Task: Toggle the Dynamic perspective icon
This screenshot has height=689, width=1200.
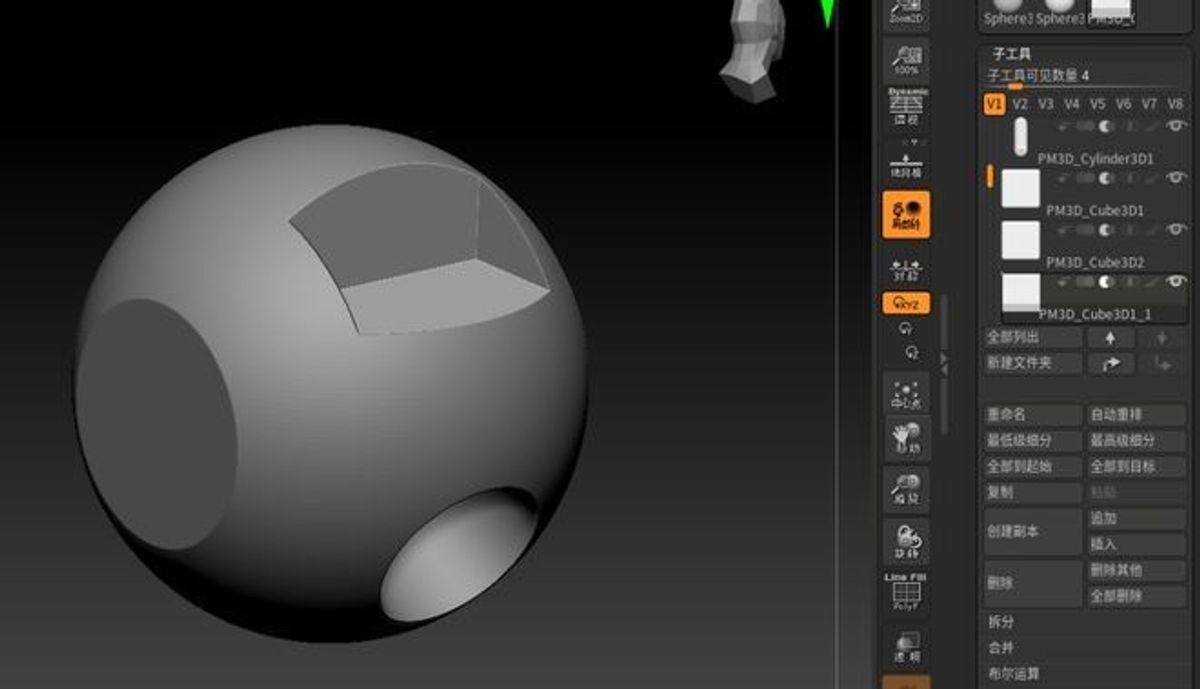Action: coord(907,106)
